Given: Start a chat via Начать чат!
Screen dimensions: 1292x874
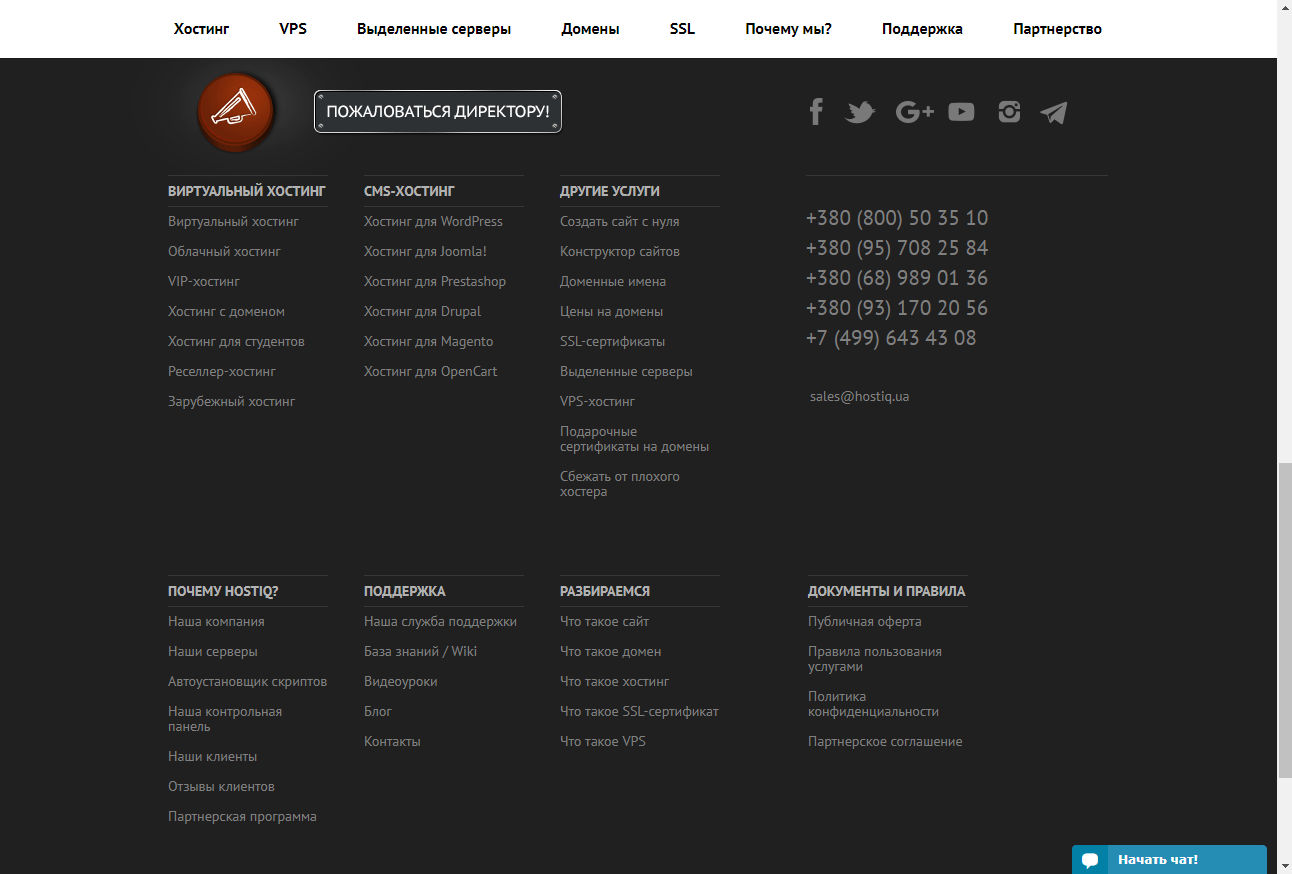Looking at the screenshot, I should [1158, 860].
